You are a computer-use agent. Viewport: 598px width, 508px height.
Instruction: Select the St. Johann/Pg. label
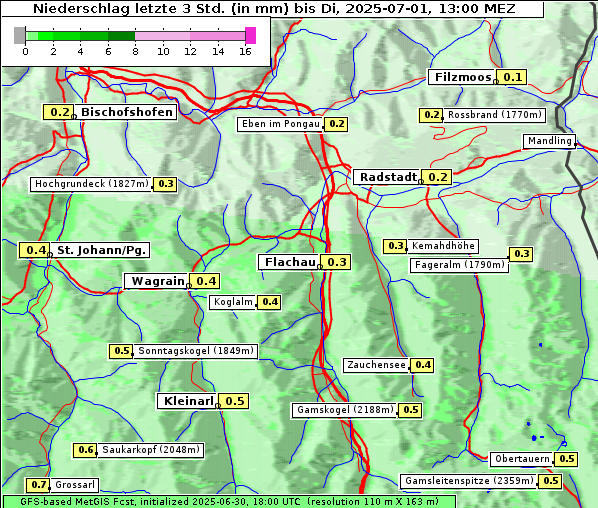click(x=101, y=250)
